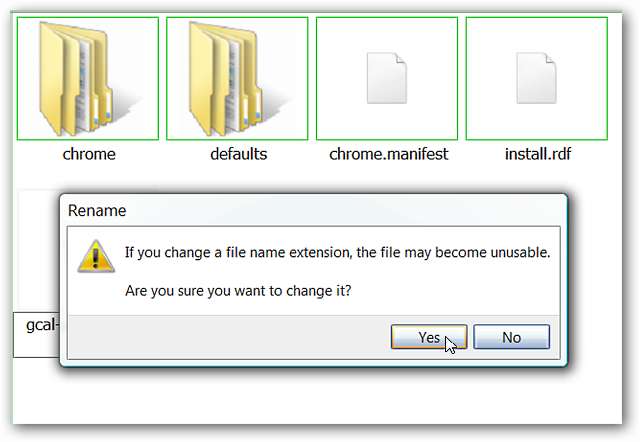This screenshot has width=640, height=442.
Task: Click the 'defaults' folder name label
Action: (238, 154)
